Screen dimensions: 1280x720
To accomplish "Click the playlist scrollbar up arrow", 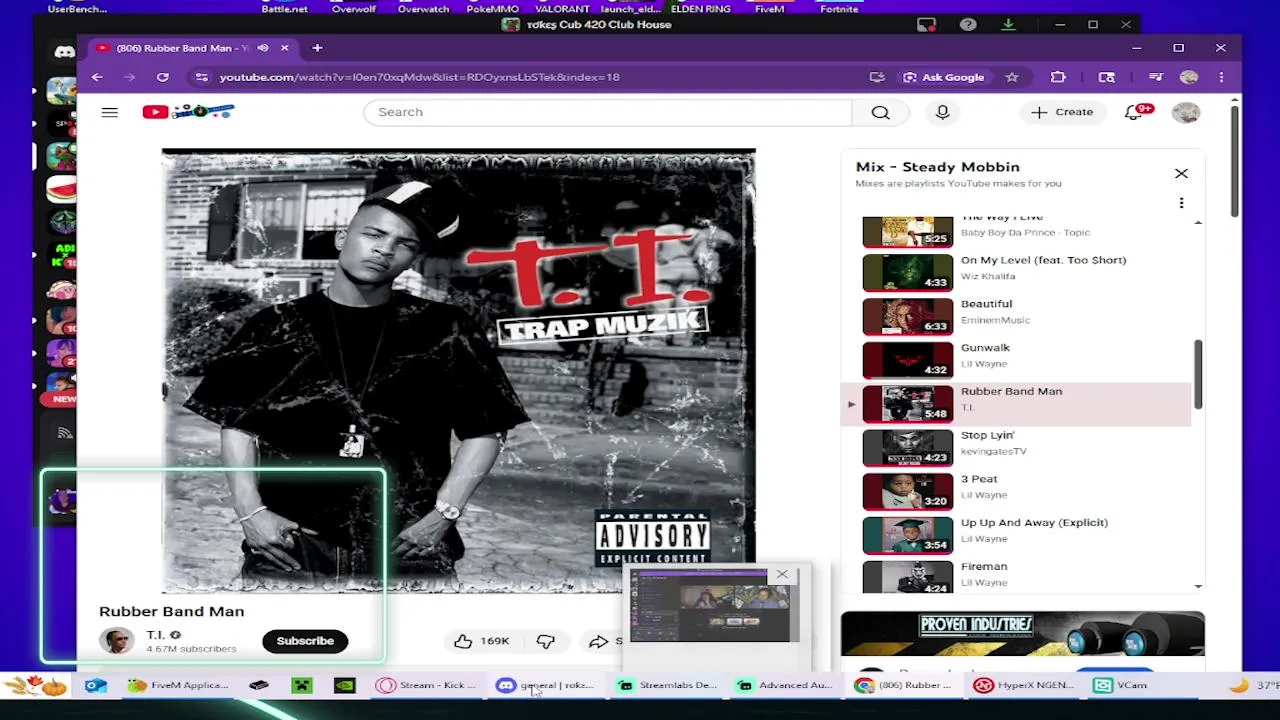I will 1198,222.
